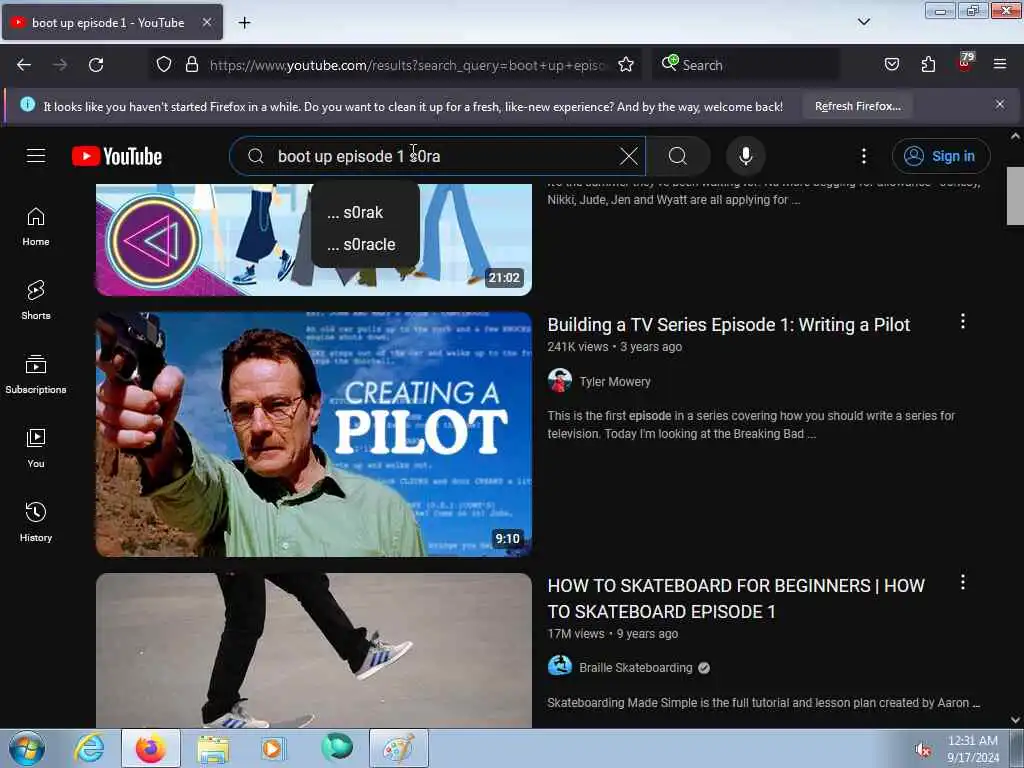Click Tyler Mowery channel avatar

[560, 381]
